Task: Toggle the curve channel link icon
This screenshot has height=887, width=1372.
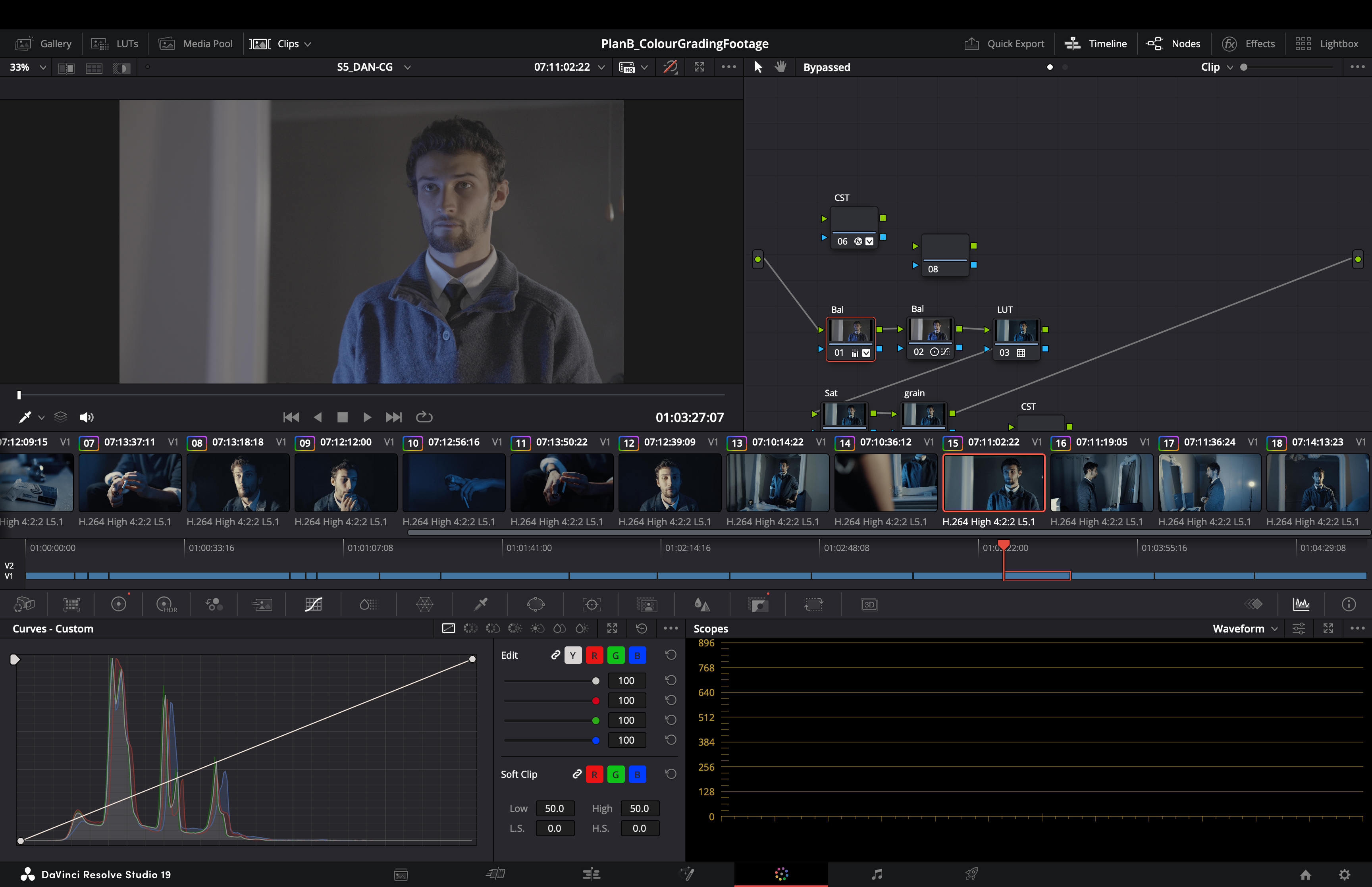Action: [x=555, y=655]
